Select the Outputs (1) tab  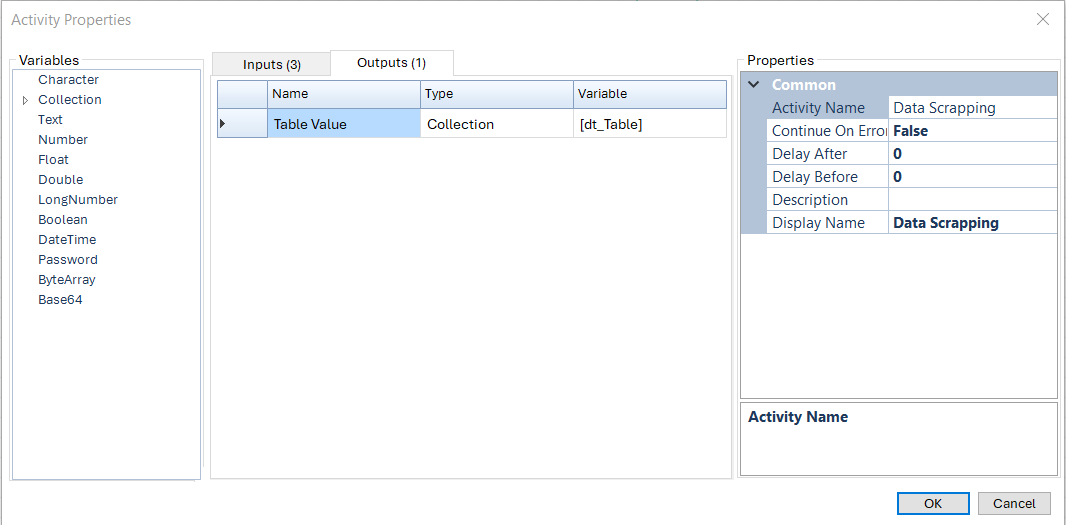[391, 63]
